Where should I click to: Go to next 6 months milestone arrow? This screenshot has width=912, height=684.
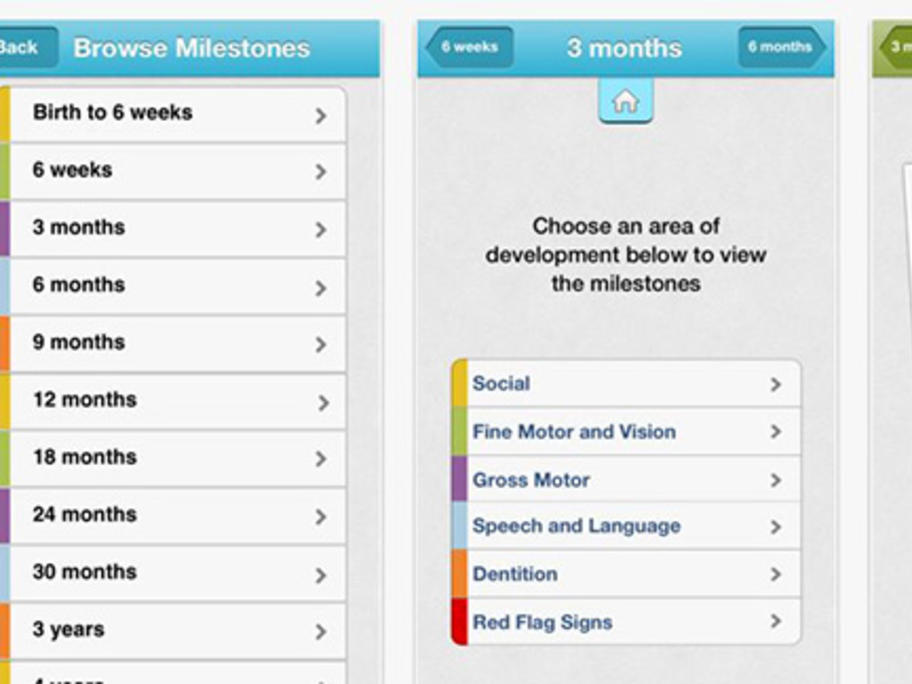[782, 47]
